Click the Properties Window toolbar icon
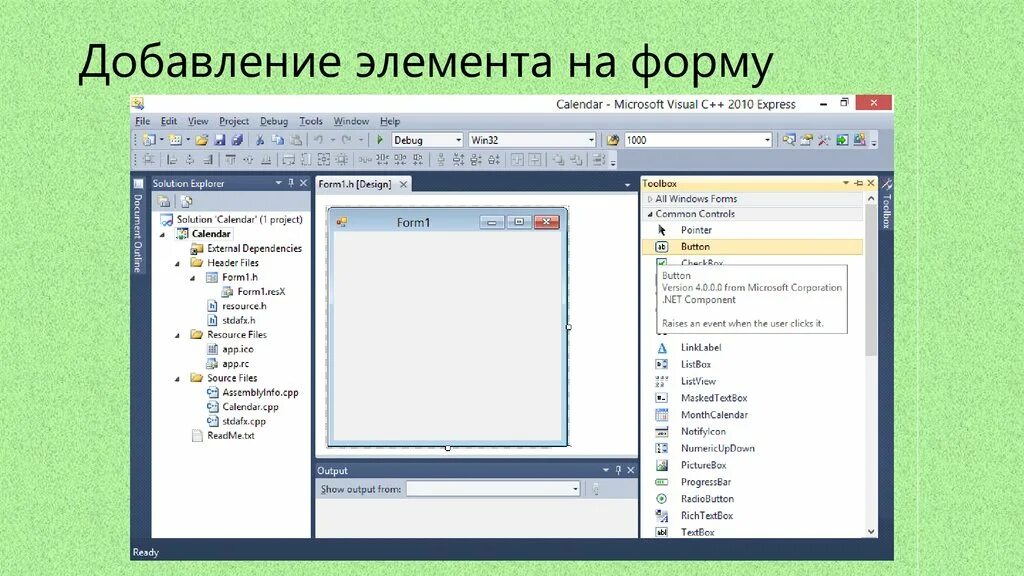 (x=807, y=140)
